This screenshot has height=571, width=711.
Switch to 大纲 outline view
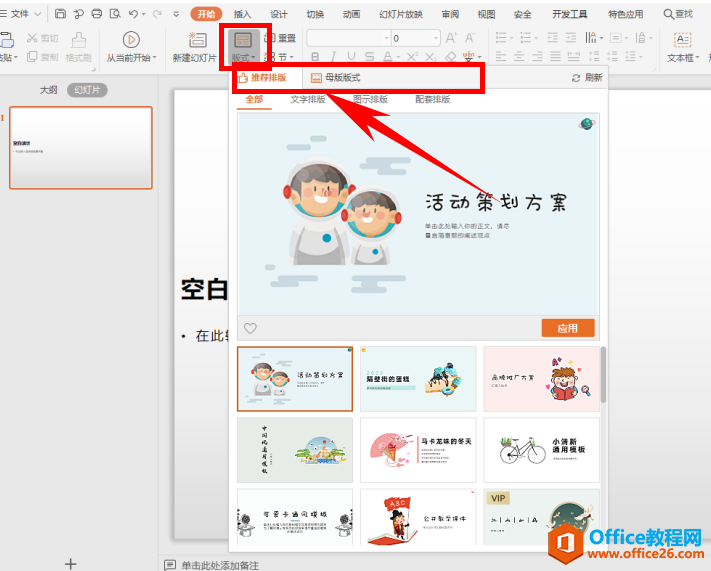pos(48,90)
